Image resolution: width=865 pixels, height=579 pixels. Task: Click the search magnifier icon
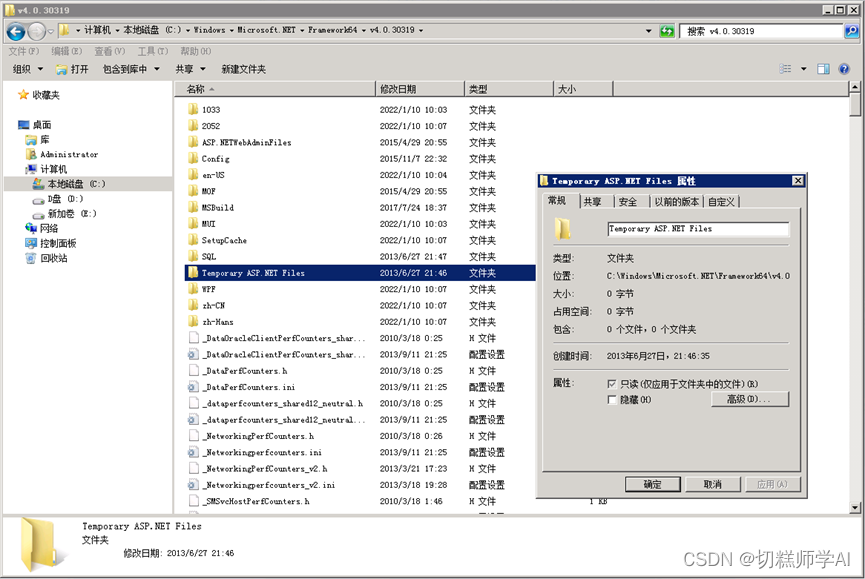(x=851, y=31)
